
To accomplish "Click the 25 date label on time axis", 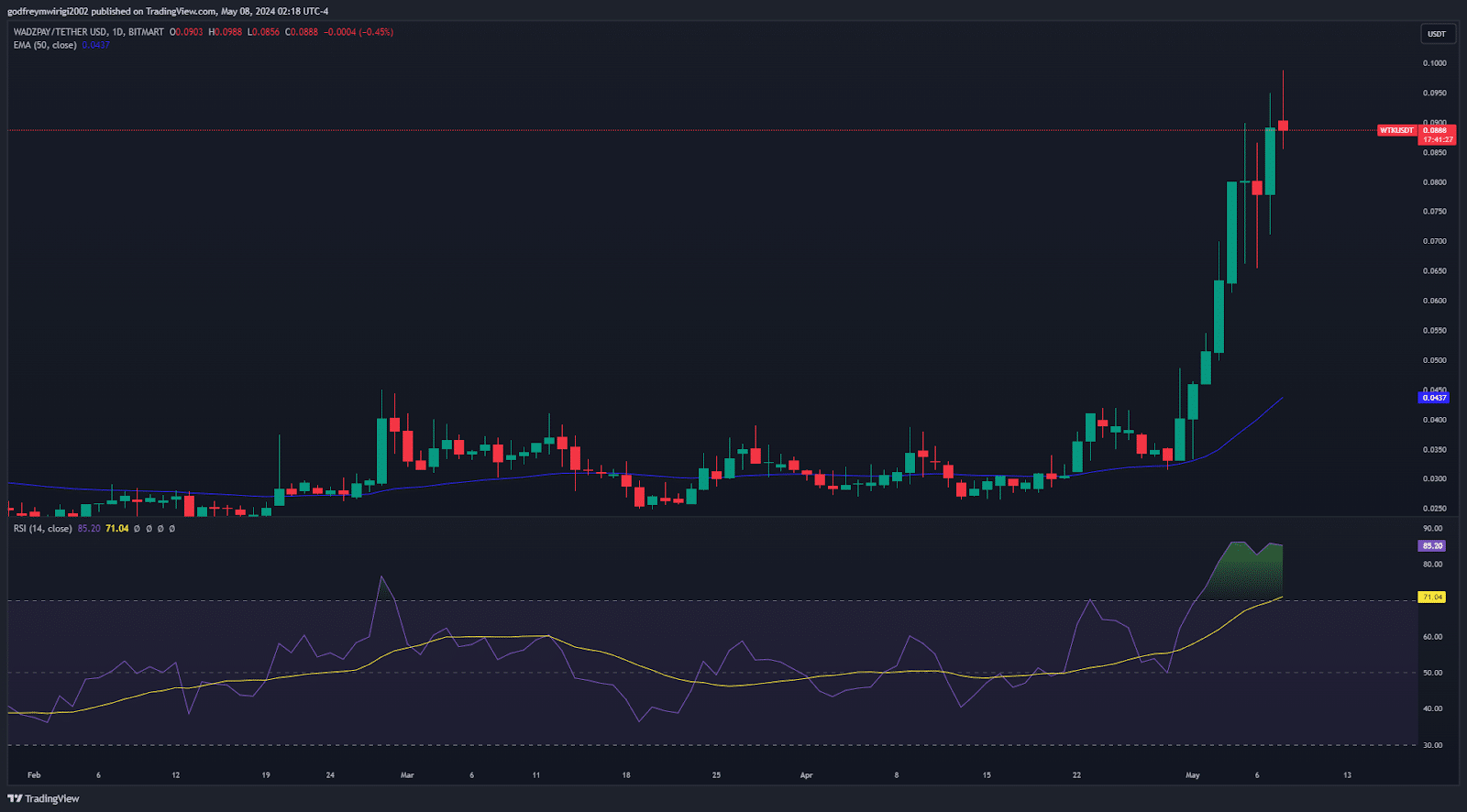I will coord(716,775).
